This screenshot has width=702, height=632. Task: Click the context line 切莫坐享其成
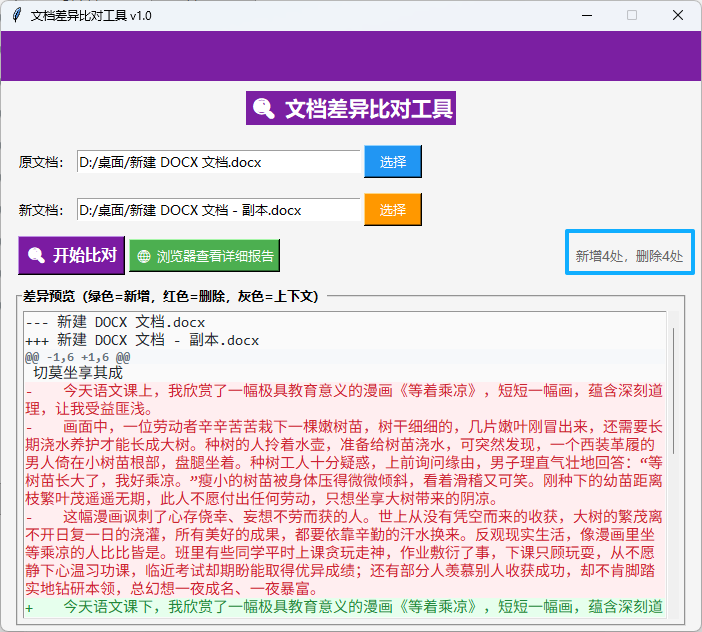[78, 373]
